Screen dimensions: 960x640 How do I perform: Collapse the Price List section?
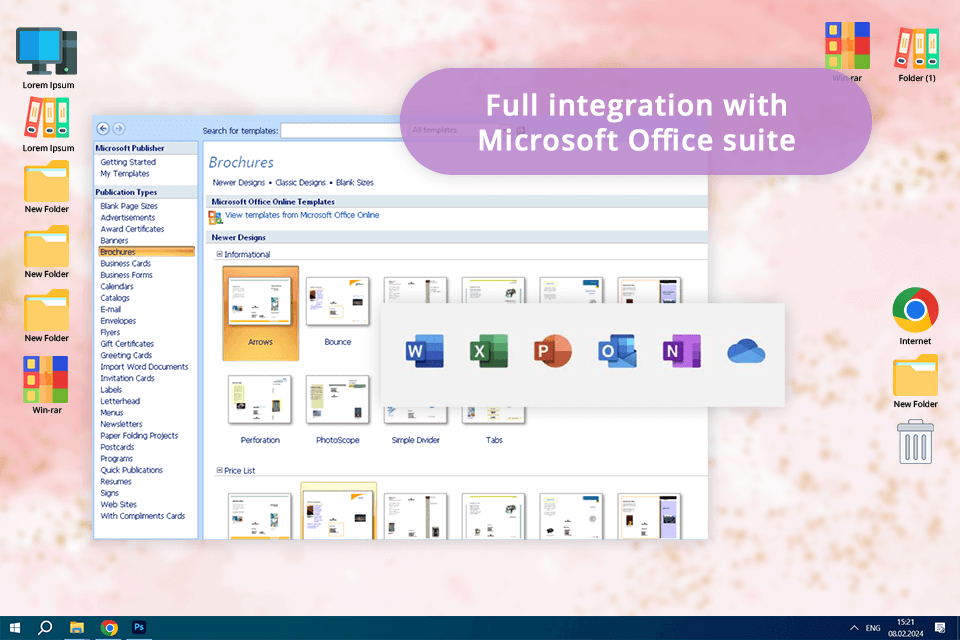(219, 470)
